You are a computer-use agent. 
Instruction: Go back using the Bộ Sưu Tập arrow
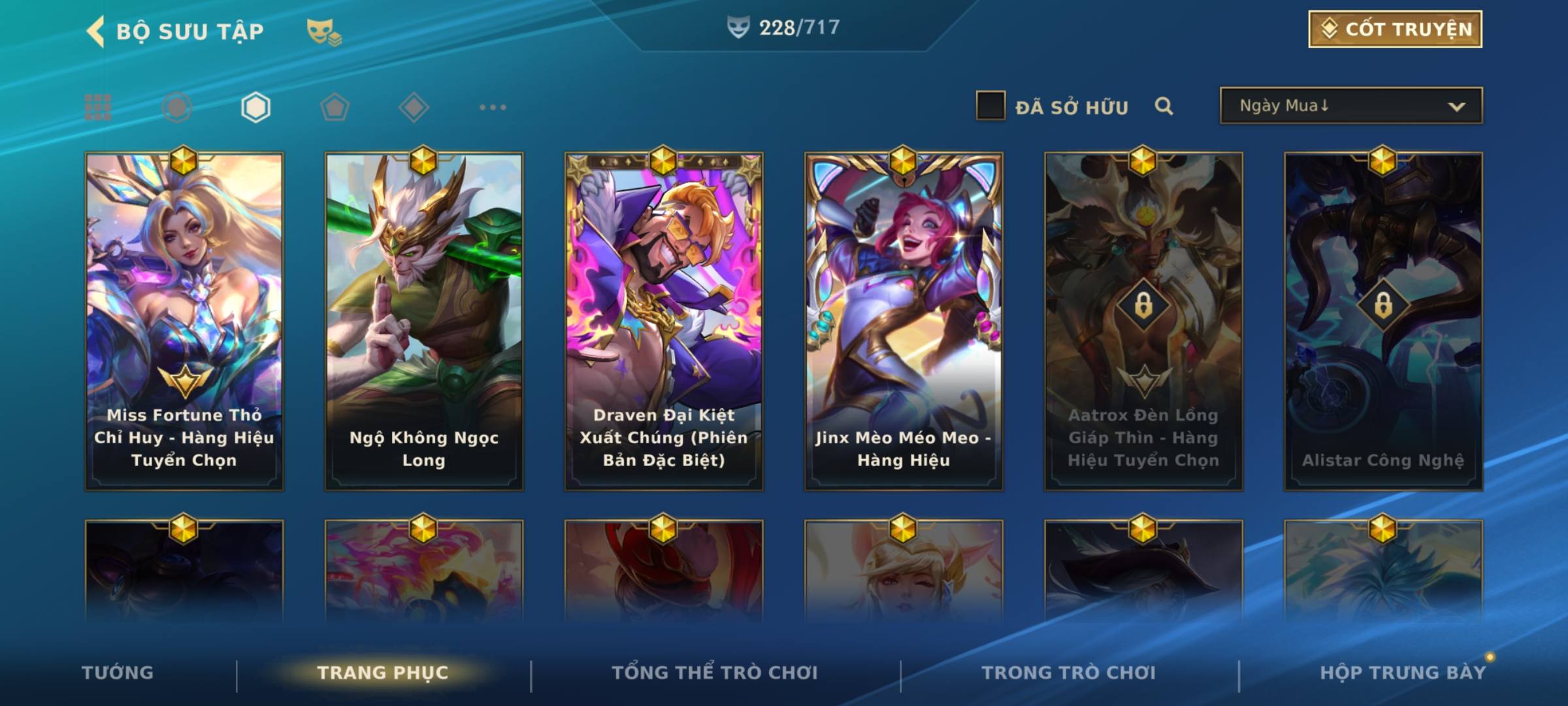click(95, 31)
